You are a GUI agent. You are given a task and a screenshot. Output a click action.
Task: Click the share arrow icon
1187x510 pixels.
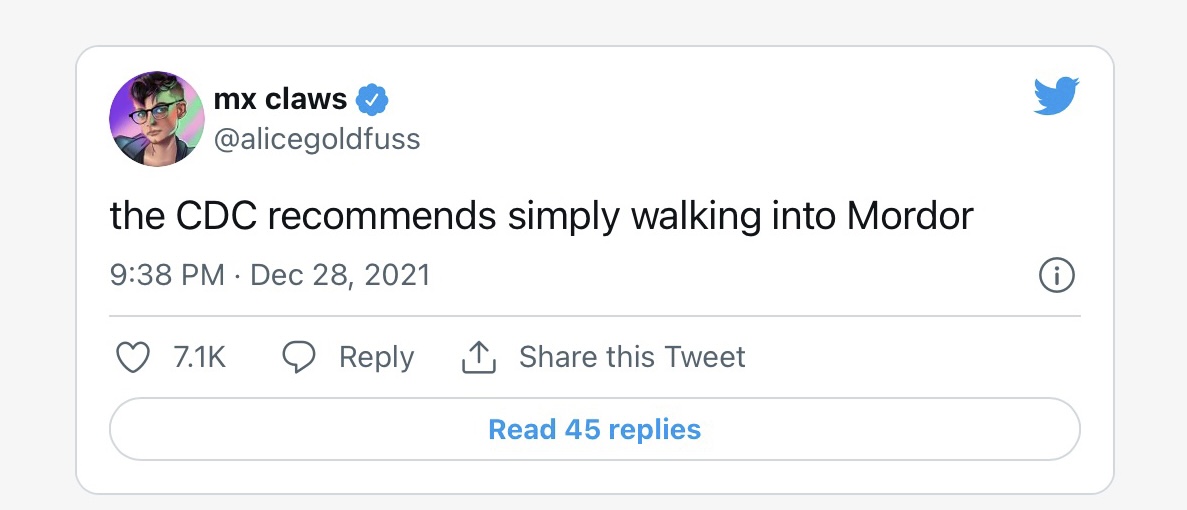coord(479,357)
